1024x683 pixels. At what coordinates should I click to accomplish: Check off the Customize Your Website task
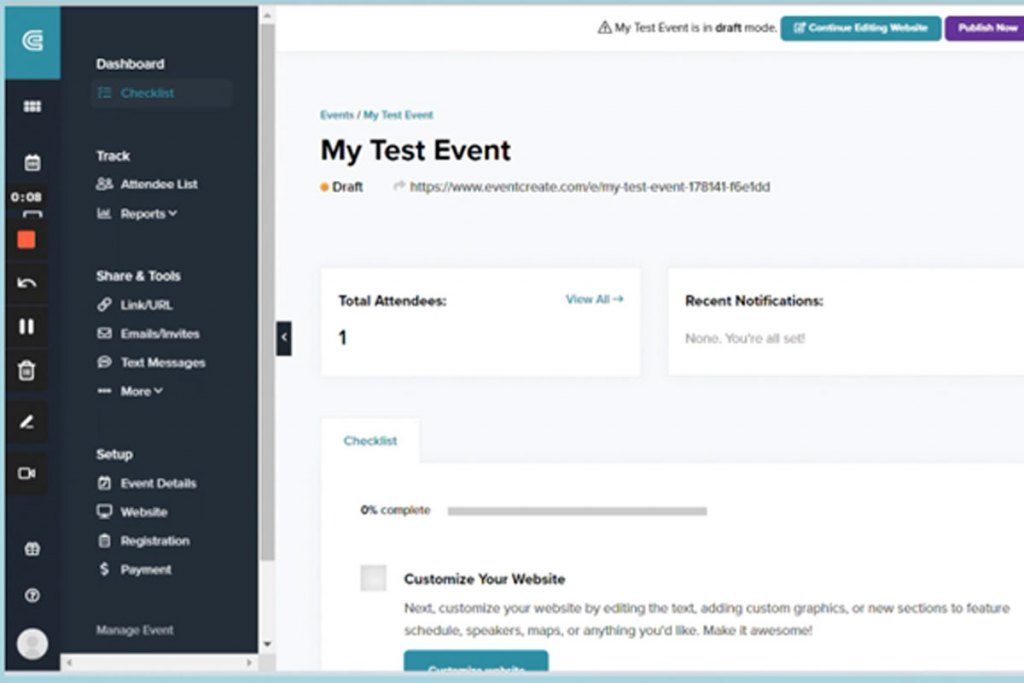point(372,578)
